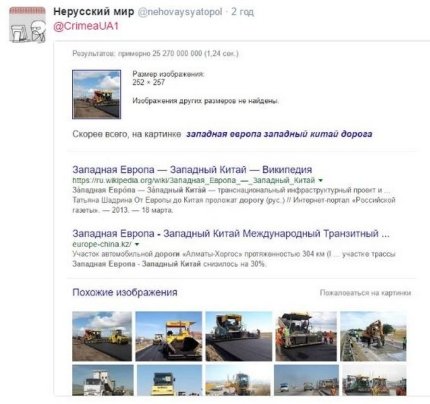Image resolution: width=430 pixels, height=404 pixels.
Task: Open the Похожие изображения heading
Action: [125, 292]
